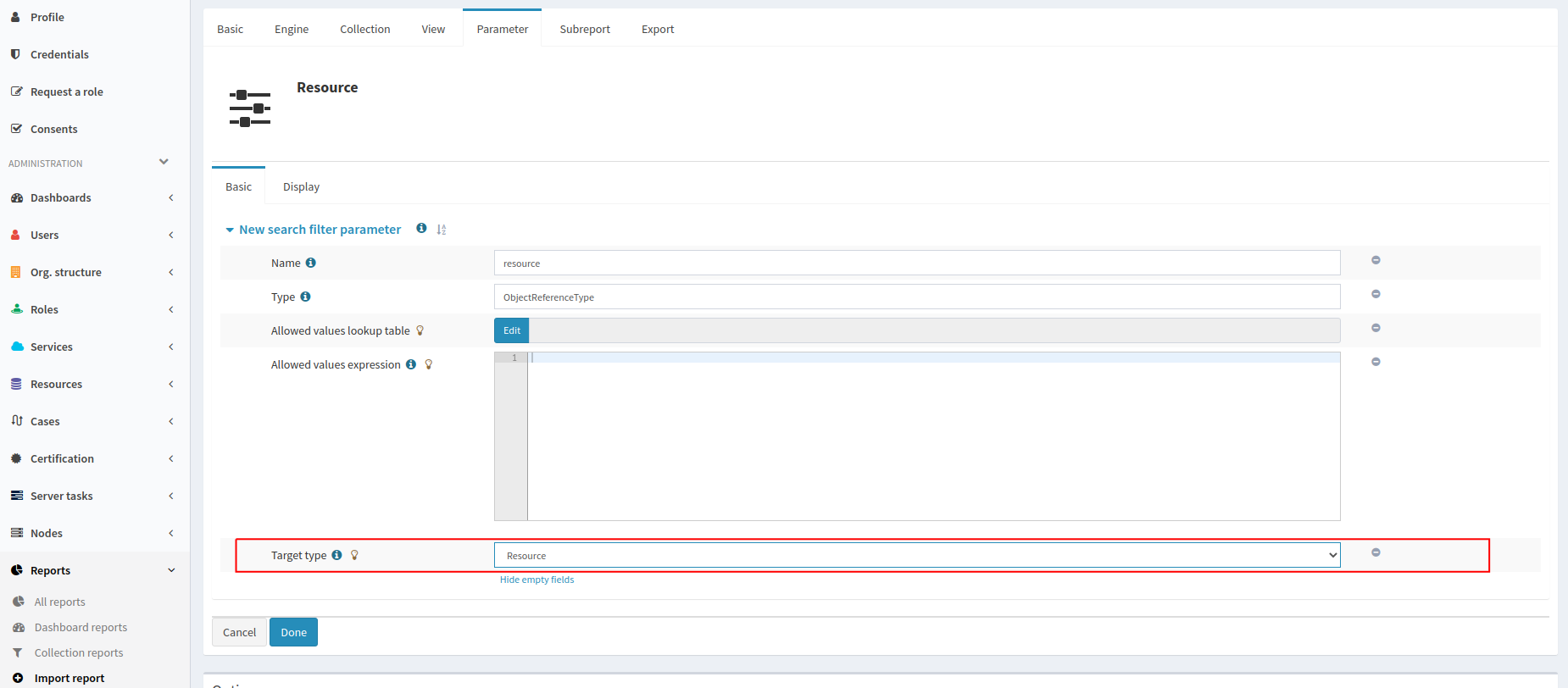The height and width of the screenshot is (688, 1568).
Task: Collapse the New search filter parameter section
Action: pyautogui.click(x=230, y=230)
